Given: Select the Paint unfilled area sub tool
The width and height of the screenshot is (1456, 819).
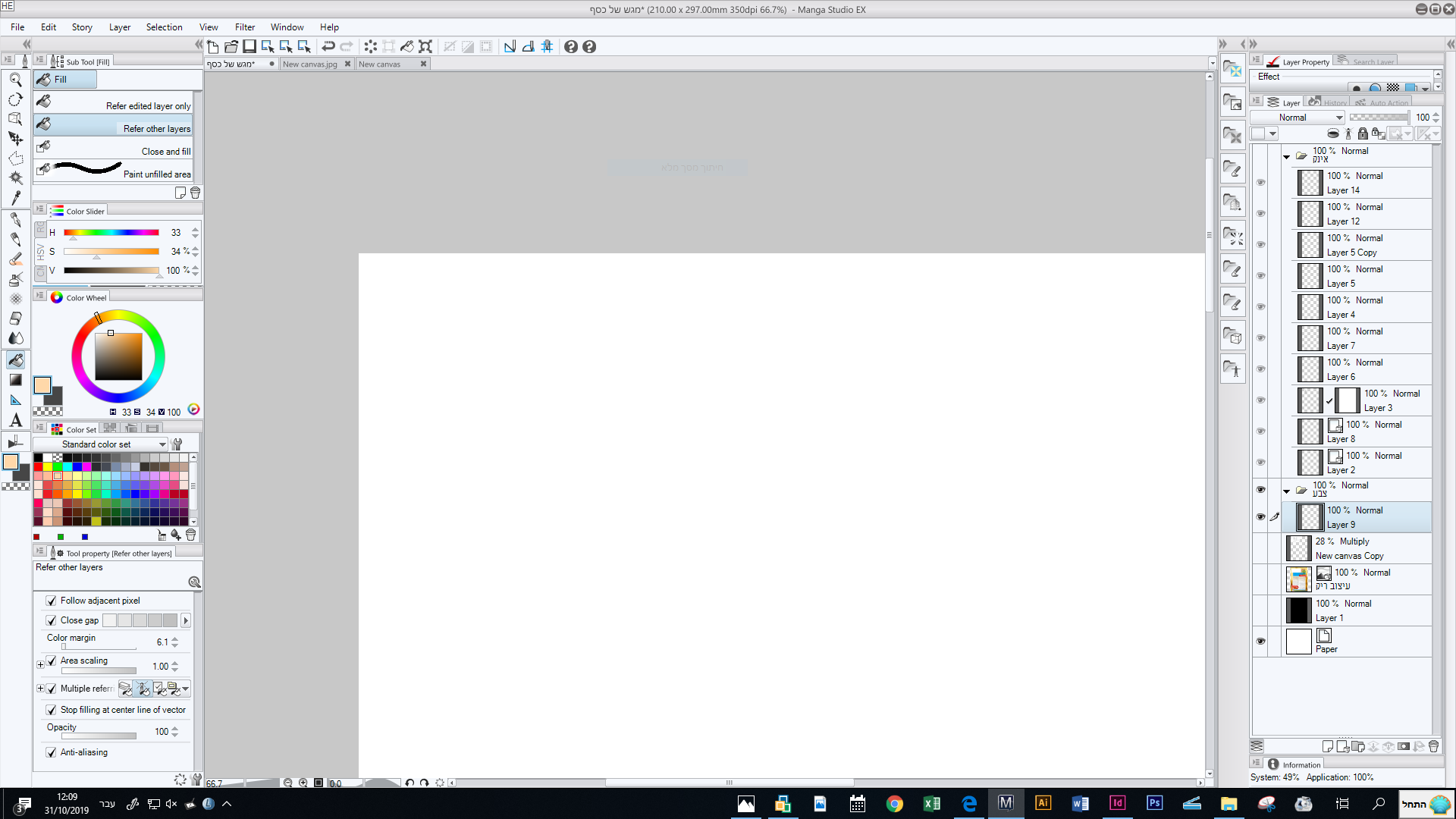Looking at the screenshot, I should (x=114, y=170).
